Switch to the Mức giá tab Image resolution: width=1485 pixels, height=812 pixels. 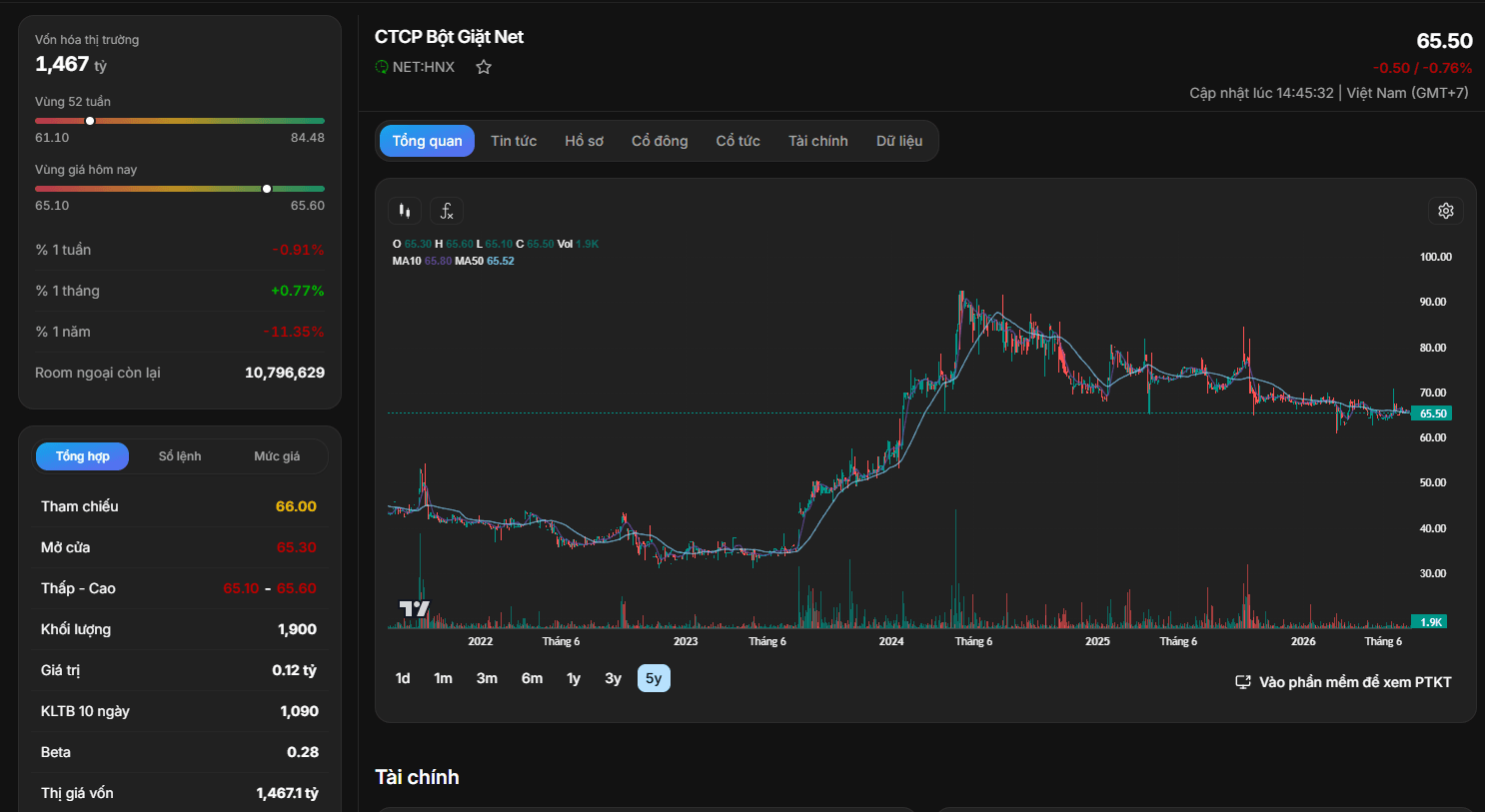(277, 456)
